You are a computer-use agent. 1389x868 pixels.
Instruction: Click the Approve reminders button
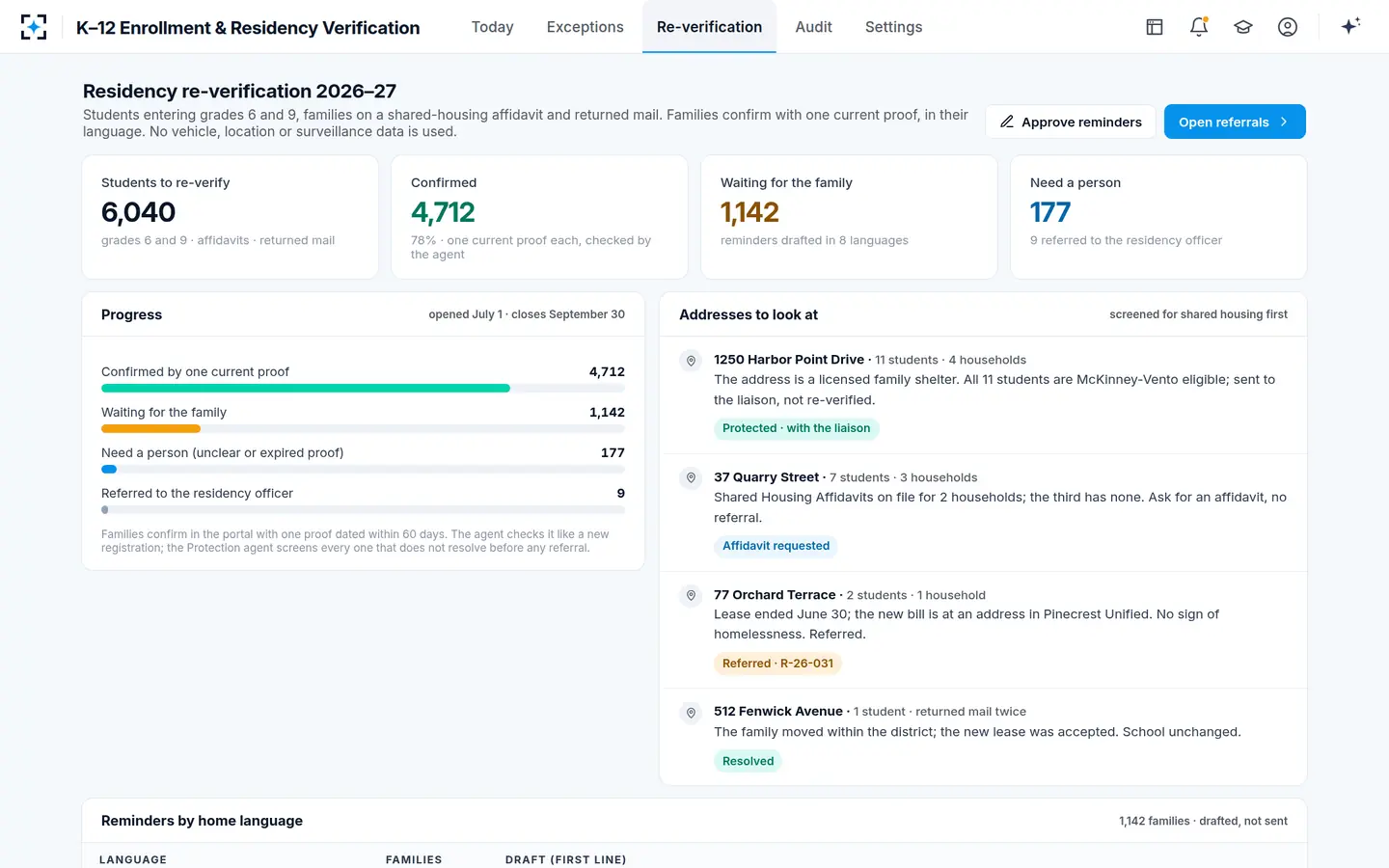point(1071,122)
